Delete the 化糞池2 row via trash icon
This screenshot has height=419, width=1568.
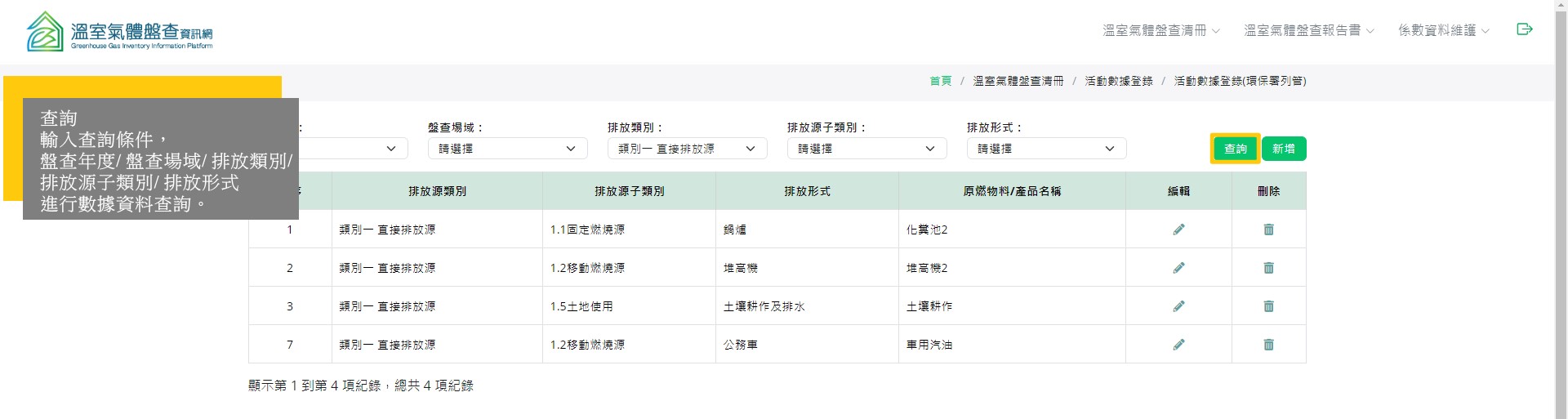(1268, 230)
